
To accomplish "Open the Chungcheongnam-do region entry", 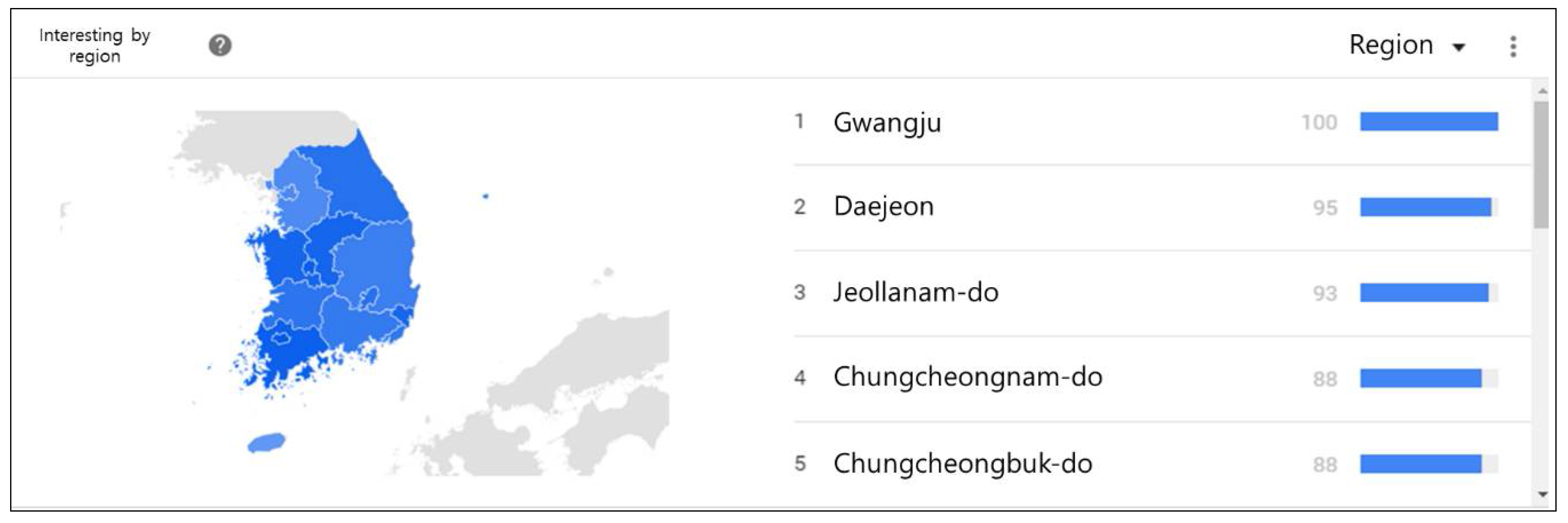I will 967,377.
